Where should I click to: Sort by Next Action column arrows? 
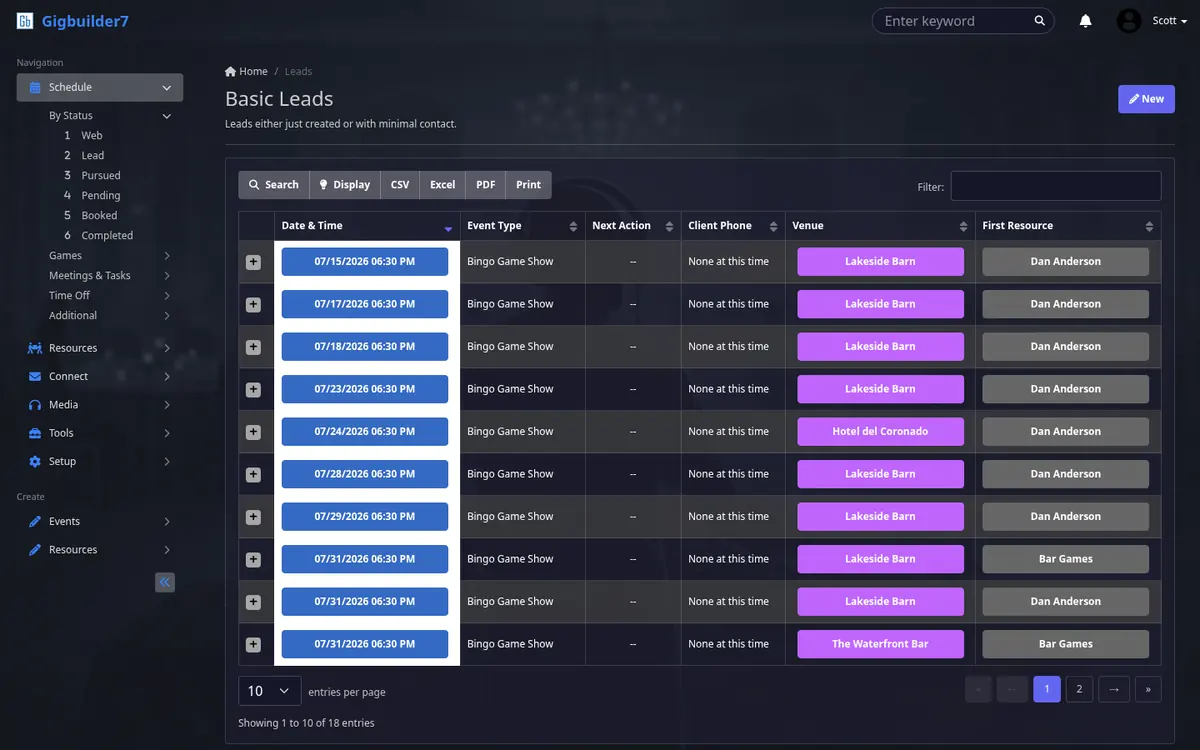(x=669, y=226)
